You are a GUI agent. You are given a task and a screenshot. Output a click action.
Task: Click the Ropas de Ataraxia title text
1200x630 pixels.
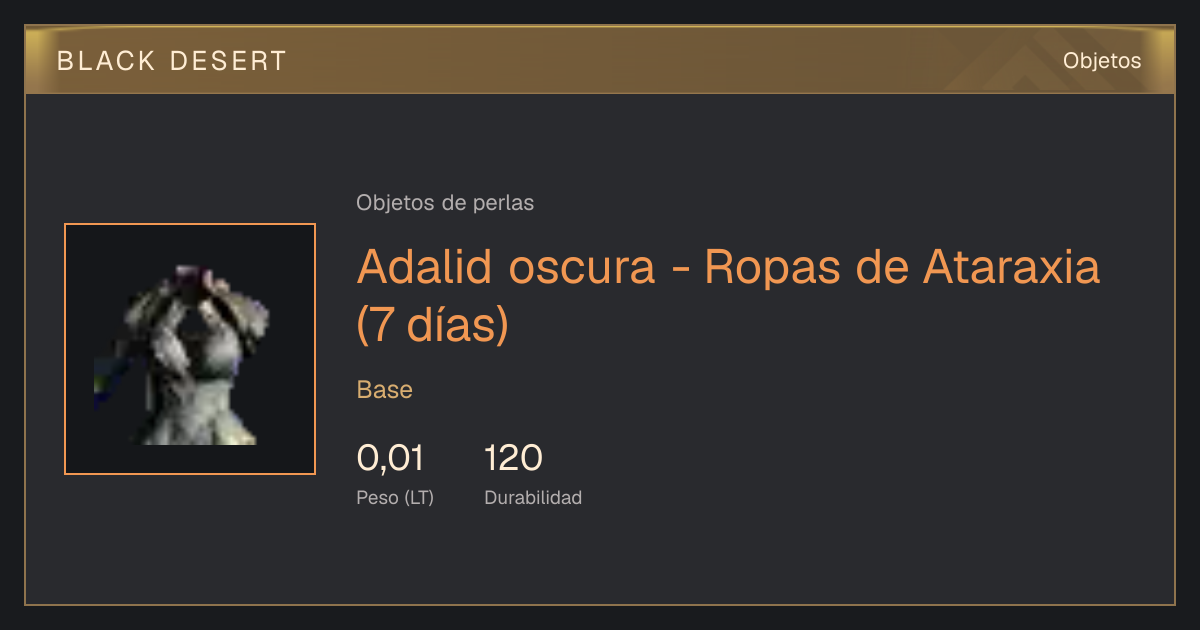click(903, 267)
